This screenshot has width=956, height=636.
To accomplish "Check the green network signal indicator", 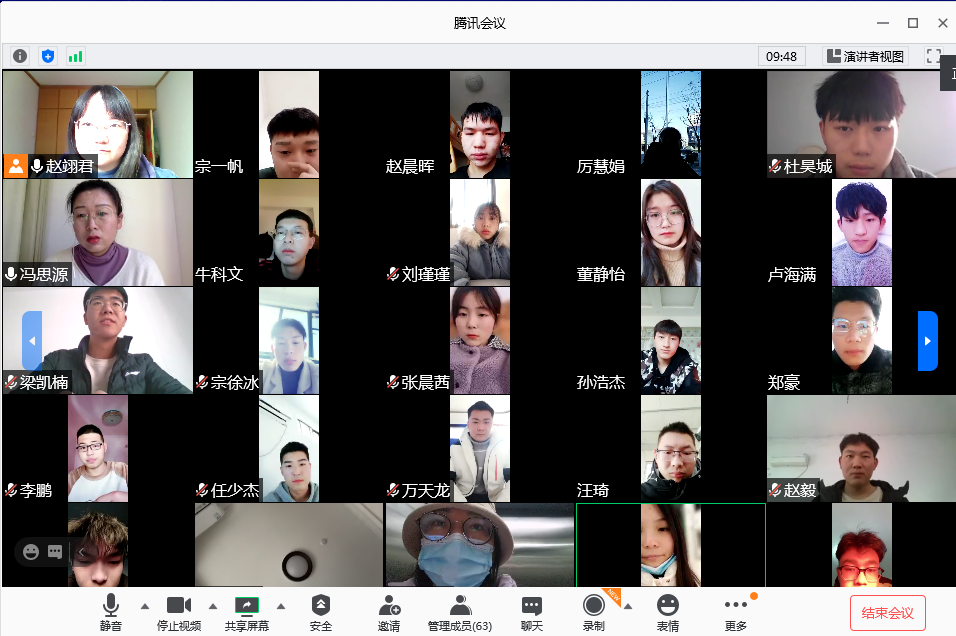I will (x=75, y=56).
